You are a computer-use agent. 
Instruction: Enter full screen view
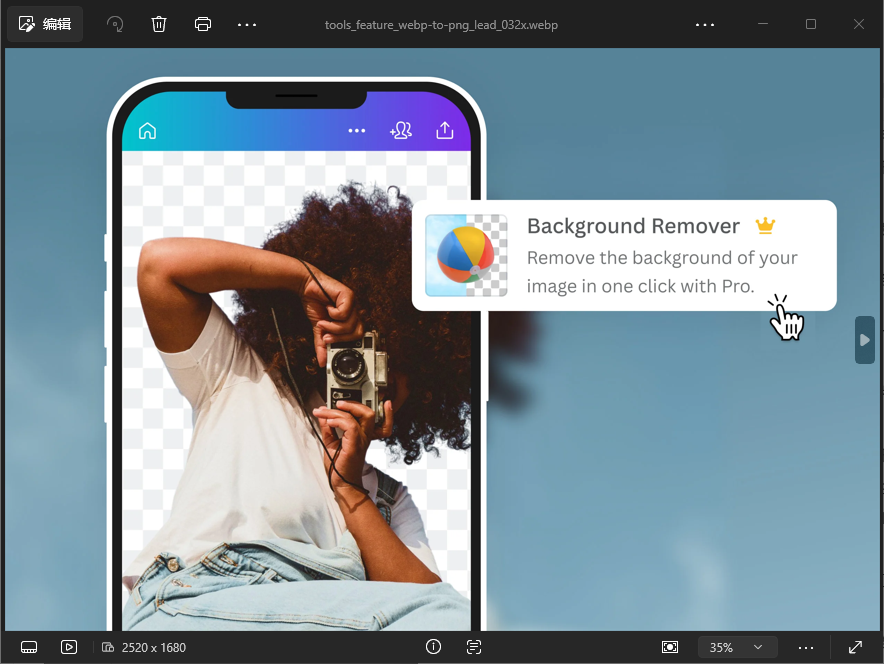pos(855,647)
